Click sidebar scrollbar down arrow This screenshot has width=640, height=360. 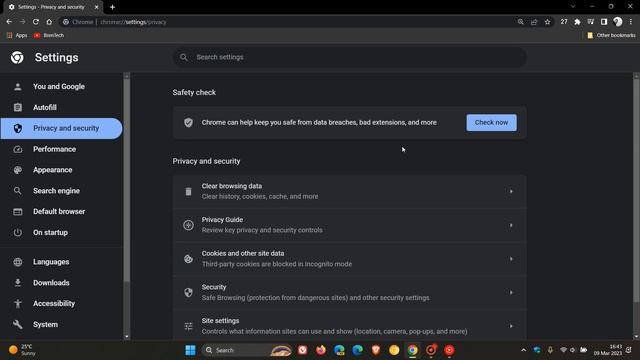[x=127, y=337]
